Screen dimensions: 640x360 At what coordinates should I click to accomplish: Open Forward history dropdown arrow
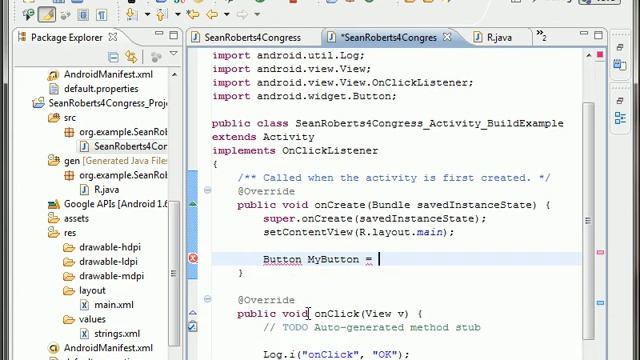tap(257, 15)
